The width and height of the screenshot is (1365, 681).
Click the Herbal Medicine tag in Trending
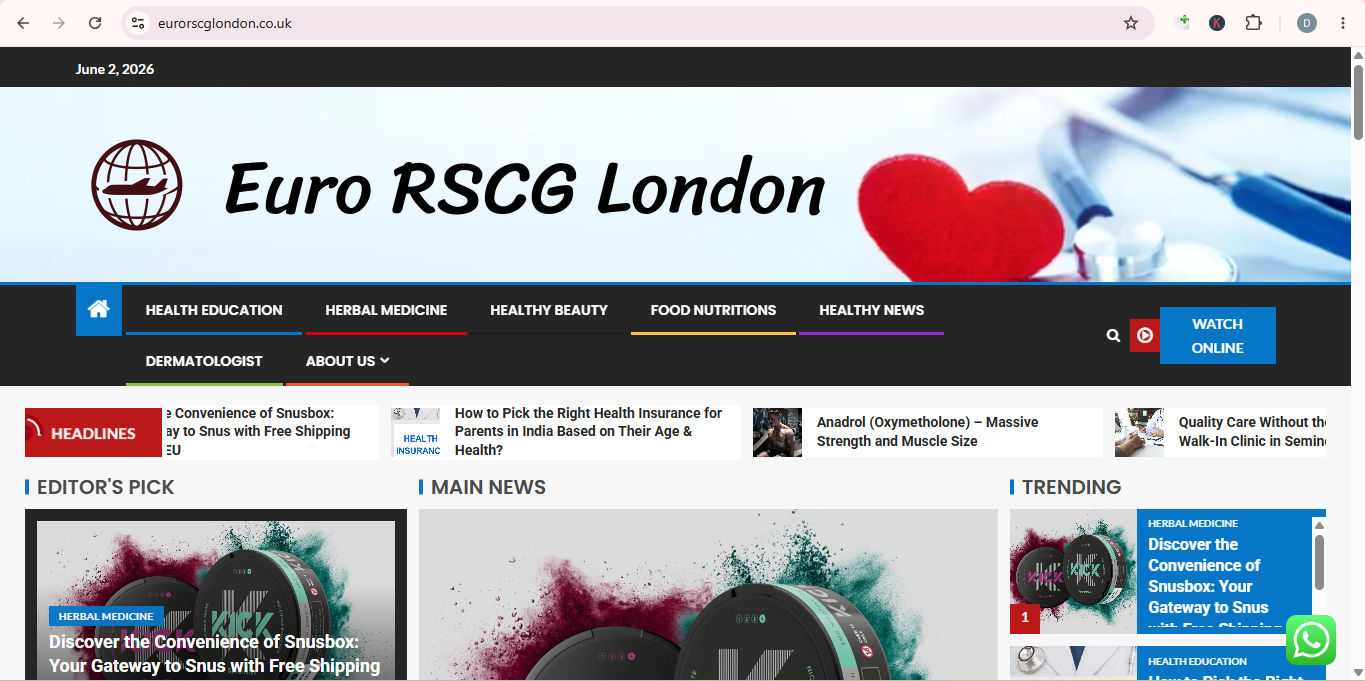pyautogui.click(x=1193, y=523)
